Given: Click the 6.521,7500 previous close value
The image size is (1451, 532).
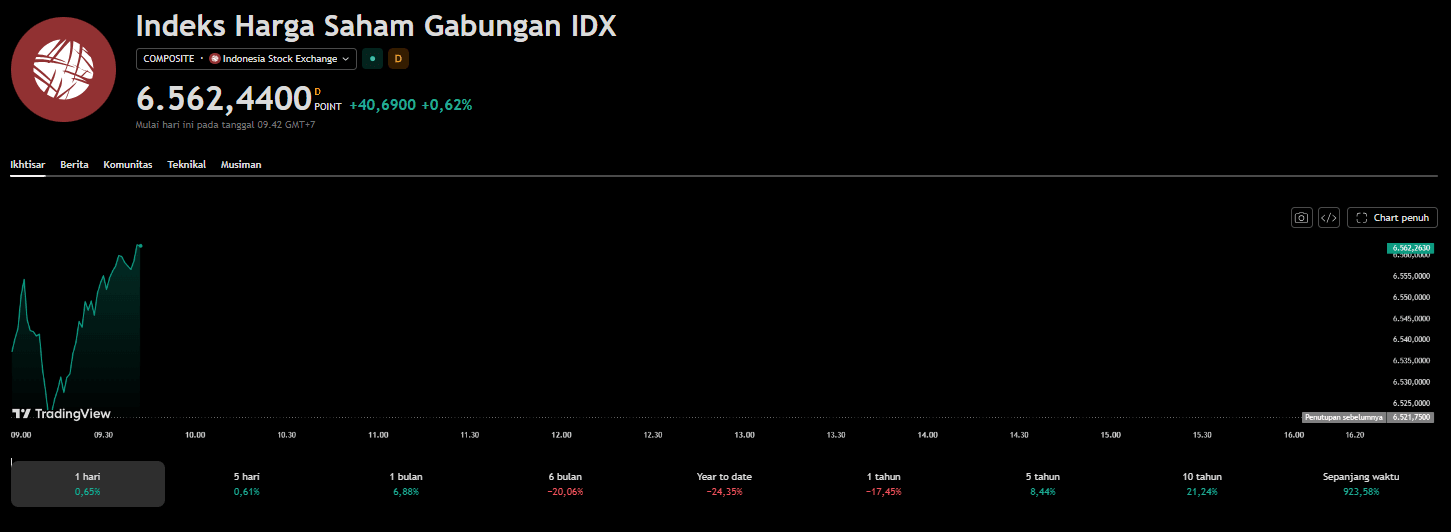Looking at the screenshot, I should [1410, 417].
